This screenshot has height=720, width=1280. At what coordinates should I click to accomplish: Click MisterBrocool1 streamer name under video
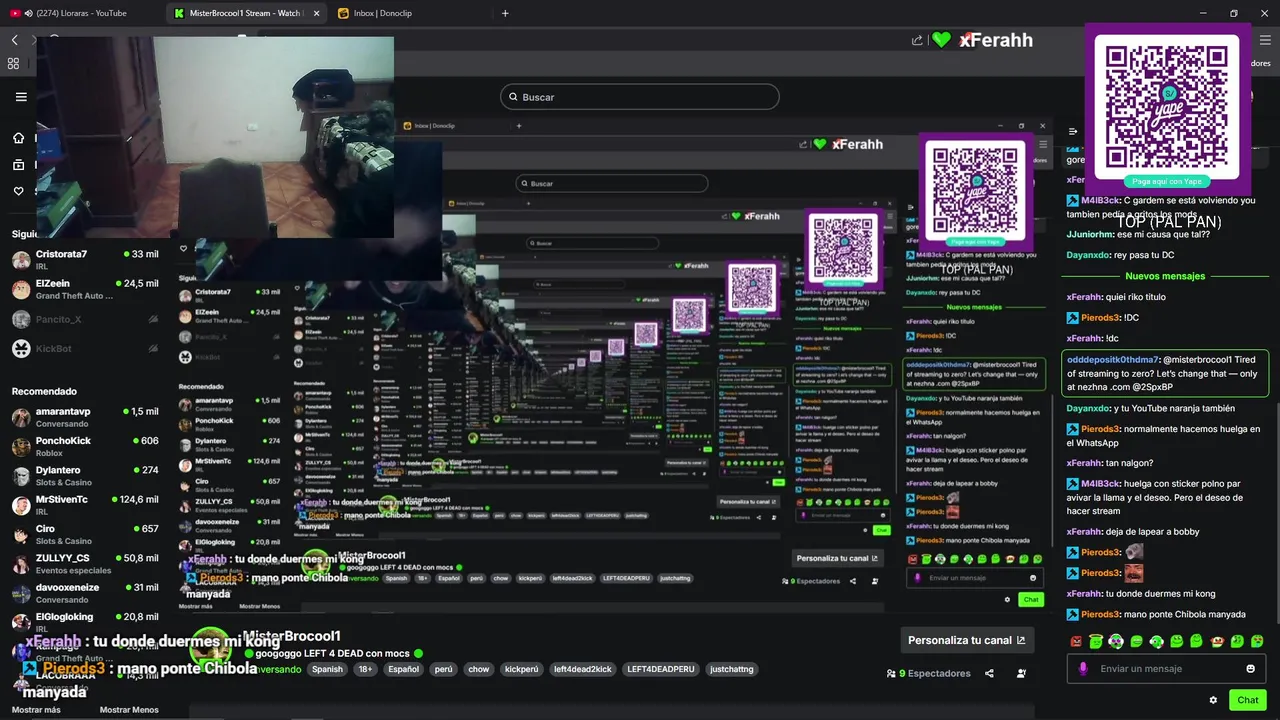pyautogui.click(x=292, y=636)
